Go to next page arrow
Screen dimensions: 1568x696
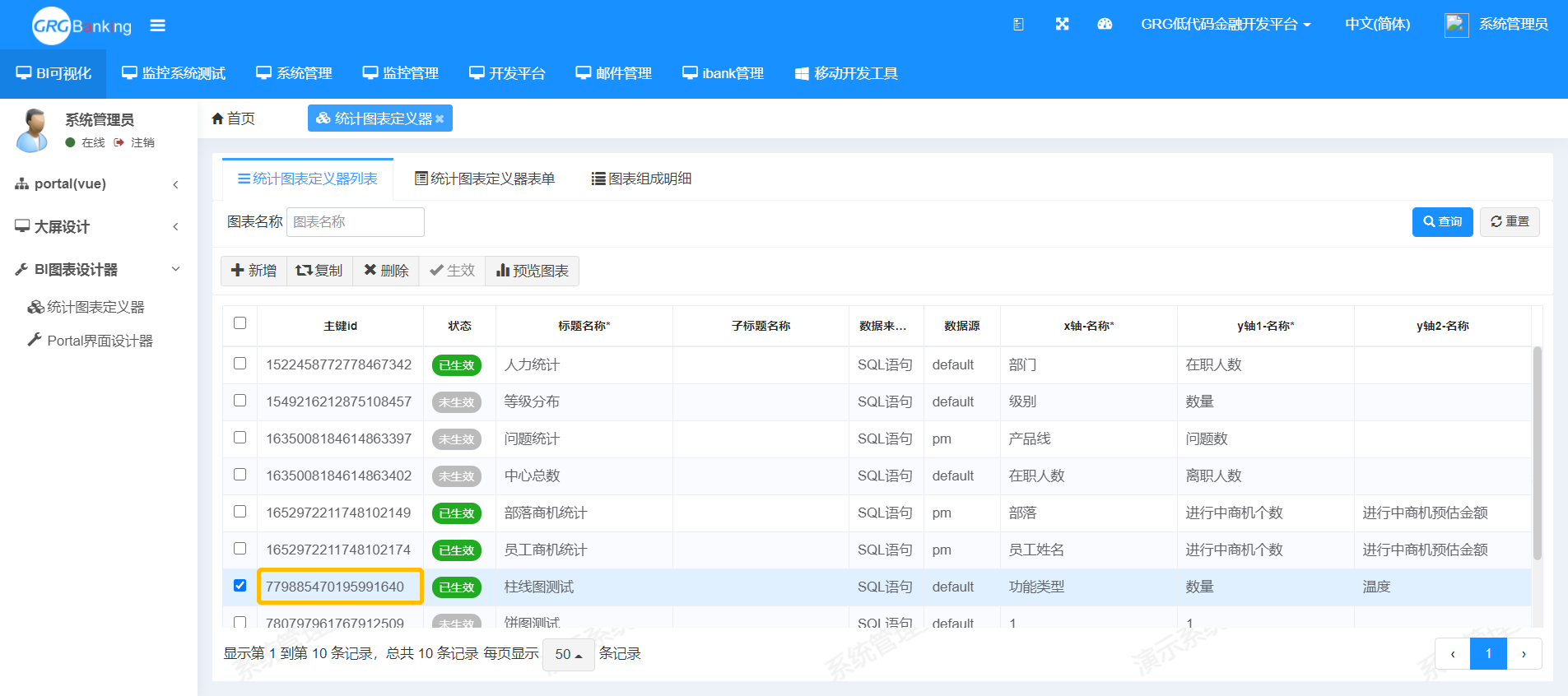coord(1524,654)
